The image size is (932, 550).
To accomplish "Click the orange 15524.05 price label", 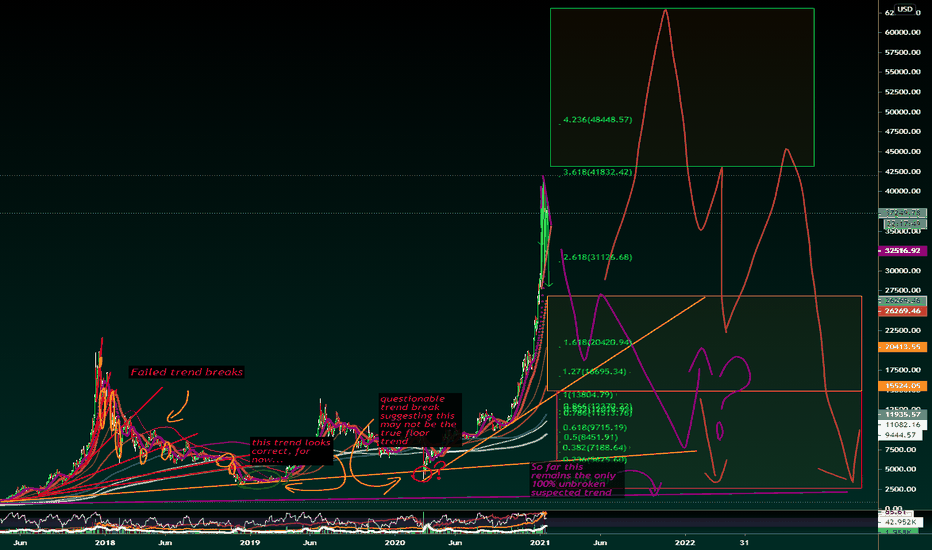I will 902,386.
